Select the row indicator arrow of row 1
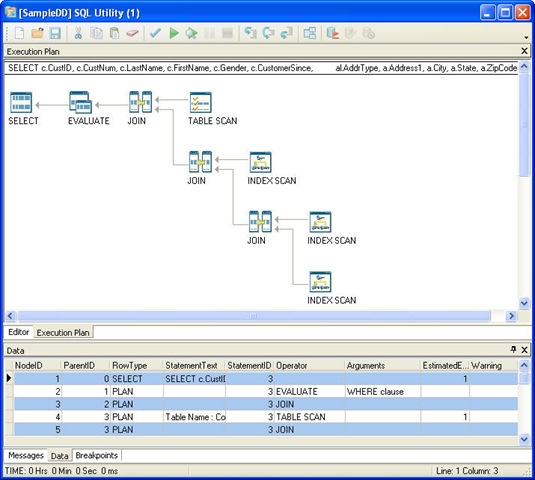 click(x=9, y=378)
